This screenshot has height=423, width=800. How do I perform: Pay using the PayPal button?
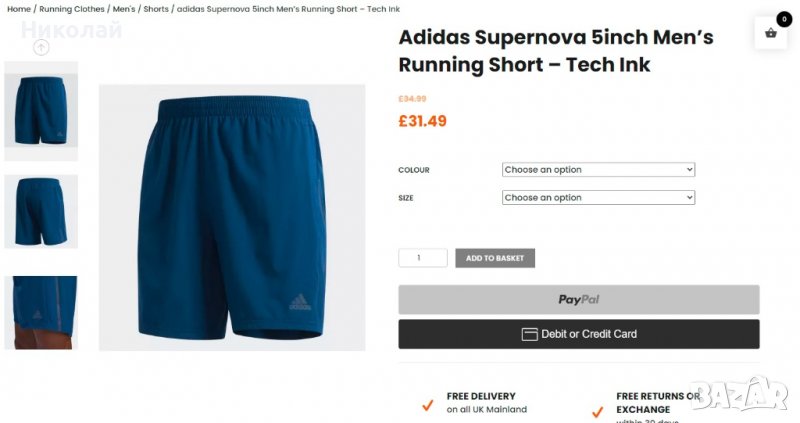point(578,299)
